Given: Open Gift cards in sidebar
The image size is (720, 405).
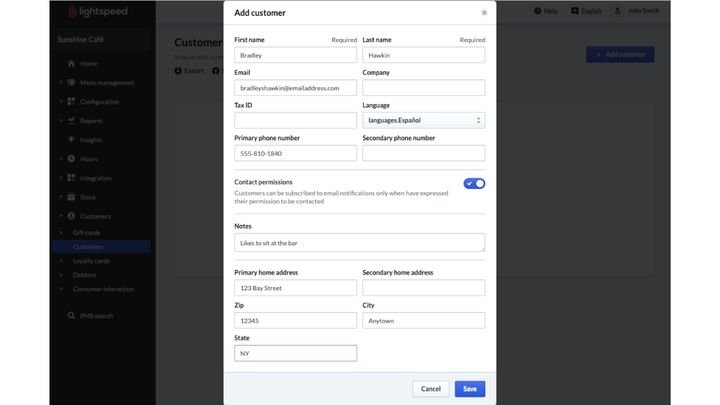Looking at the screenshot, I should point(86,233).
